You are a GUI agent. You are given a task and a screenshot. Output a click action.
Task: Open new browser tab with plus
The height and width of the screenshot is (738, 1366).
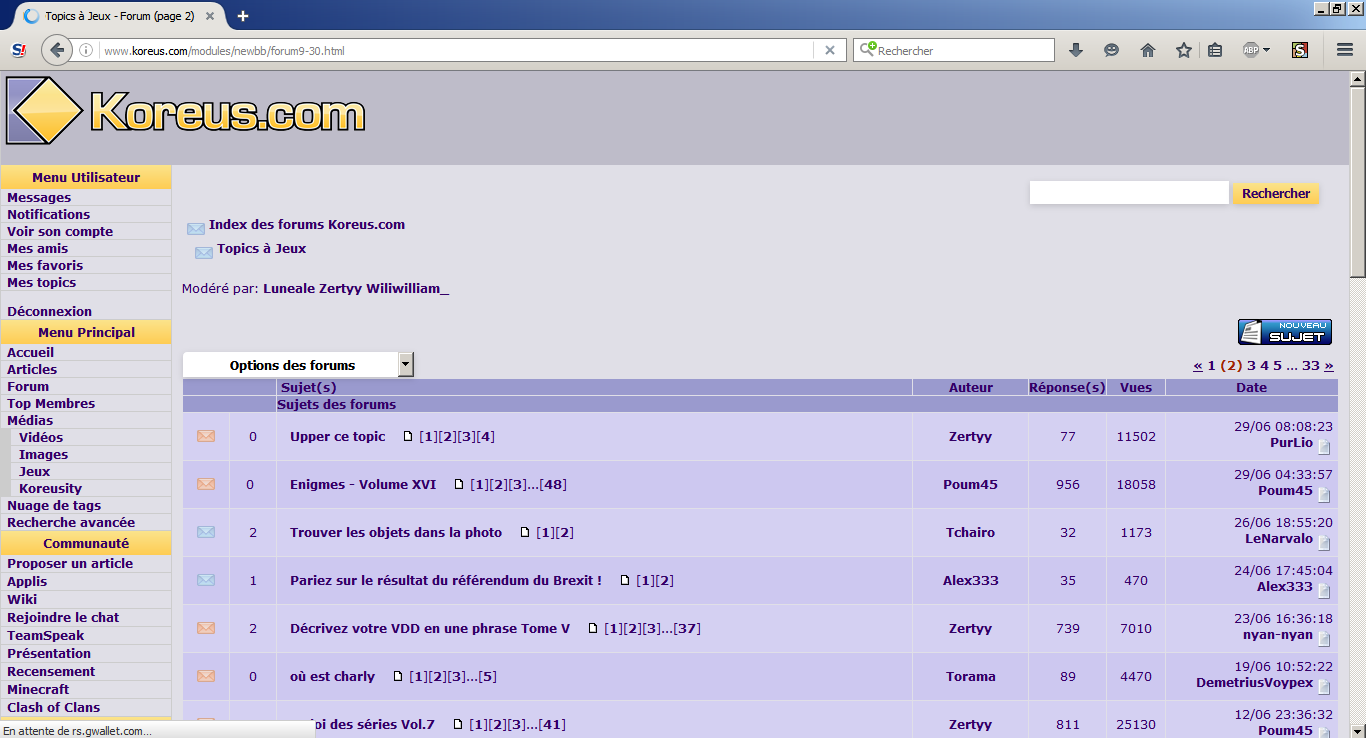243,16
